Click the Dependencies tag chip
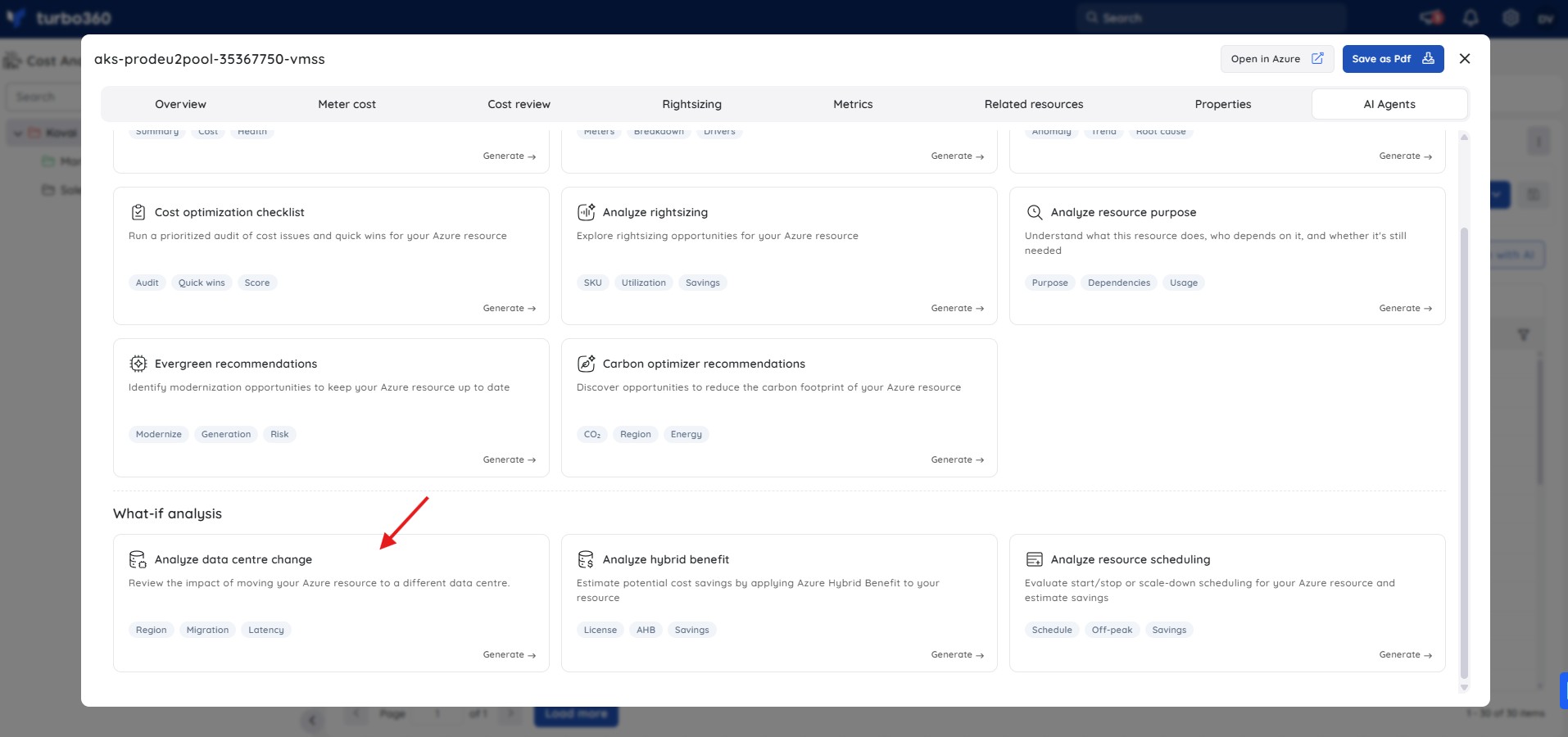This screenshot has width=1568, height=737. click(1119, 283)
